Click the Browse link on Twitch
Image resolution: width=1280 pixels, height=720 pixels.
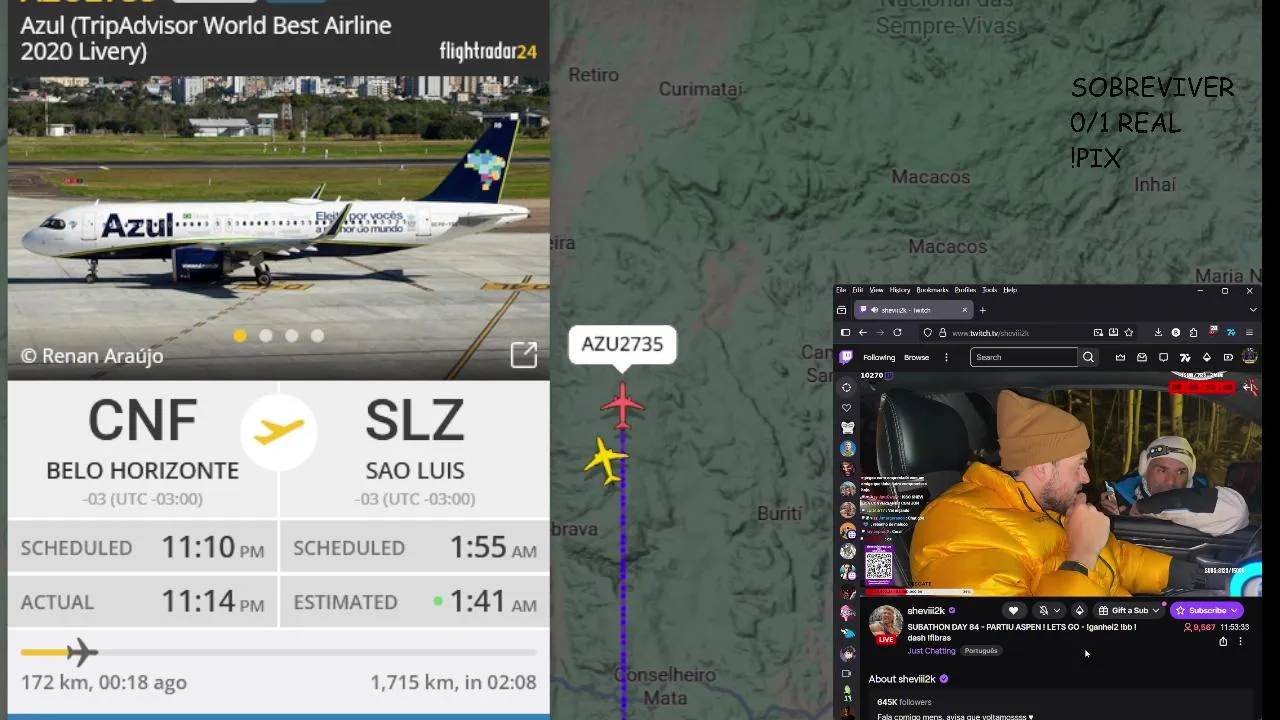(x=917, y=357)
